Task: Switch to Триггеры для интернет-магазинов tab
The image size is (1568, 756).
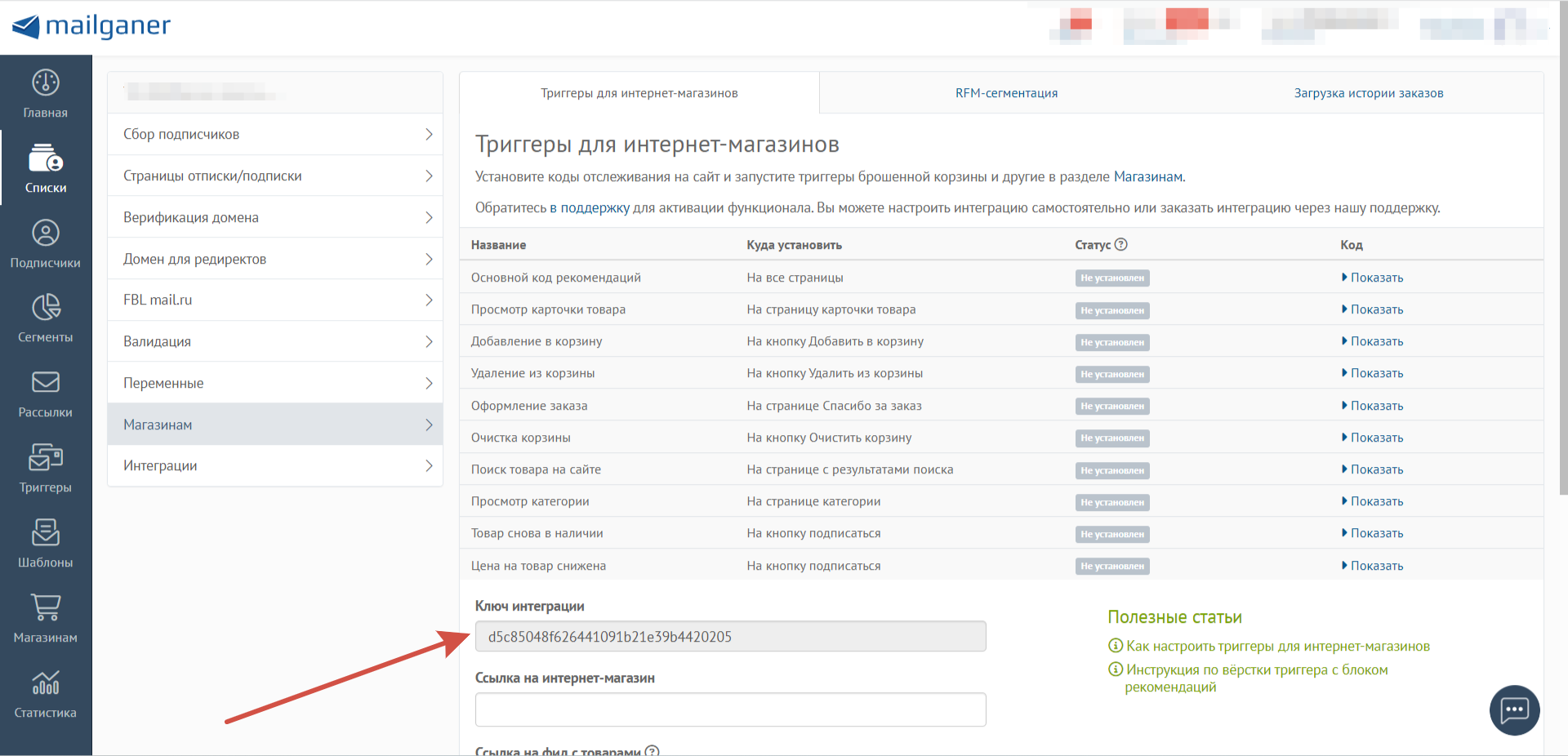Action: [639, 93]
